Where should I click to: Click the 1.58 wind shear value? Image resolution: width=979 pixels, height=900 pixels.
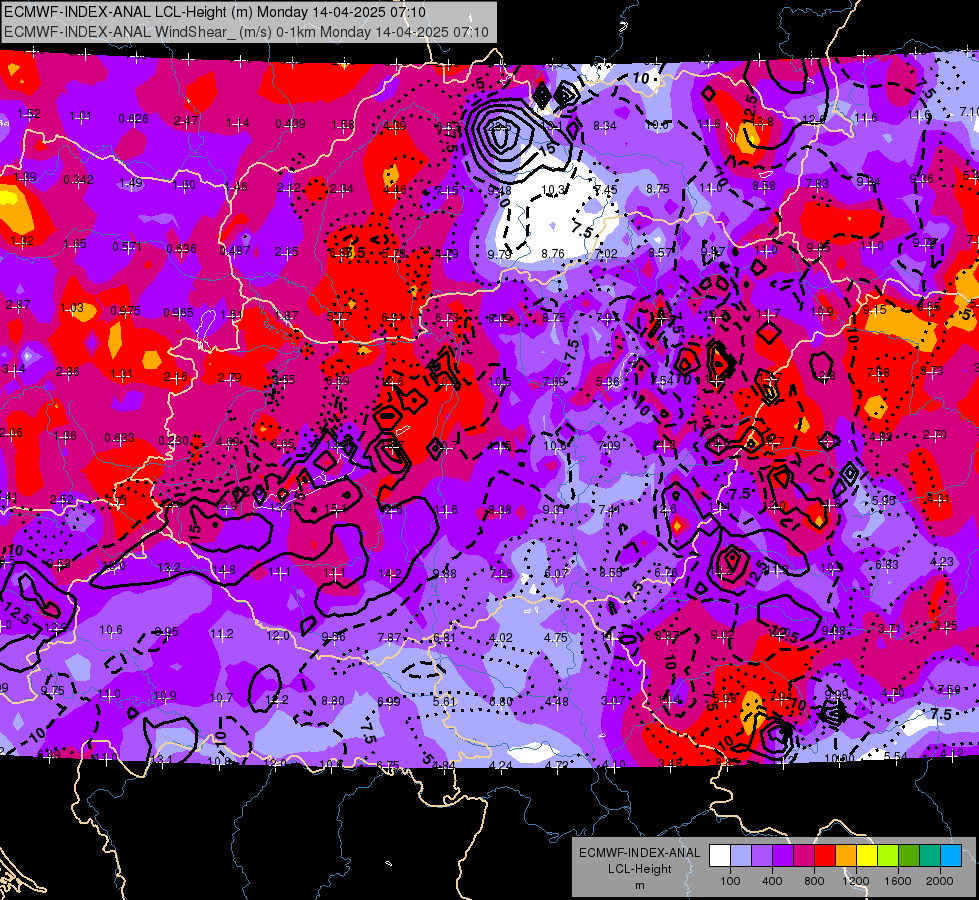pyautogui.click(x=343, y=125)
